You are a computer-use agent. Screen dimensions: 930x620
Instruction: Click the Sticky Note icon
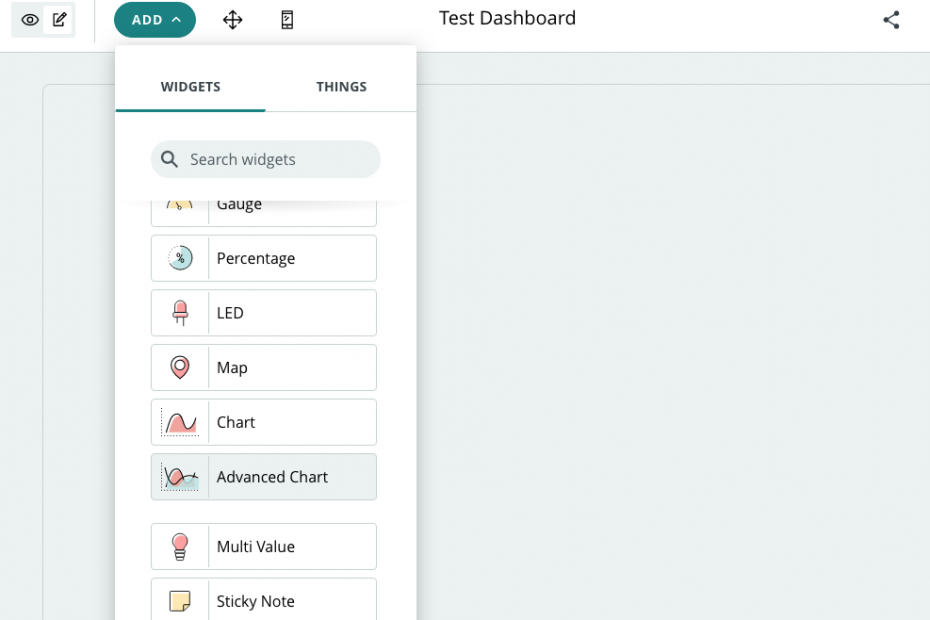coord(180,601)
